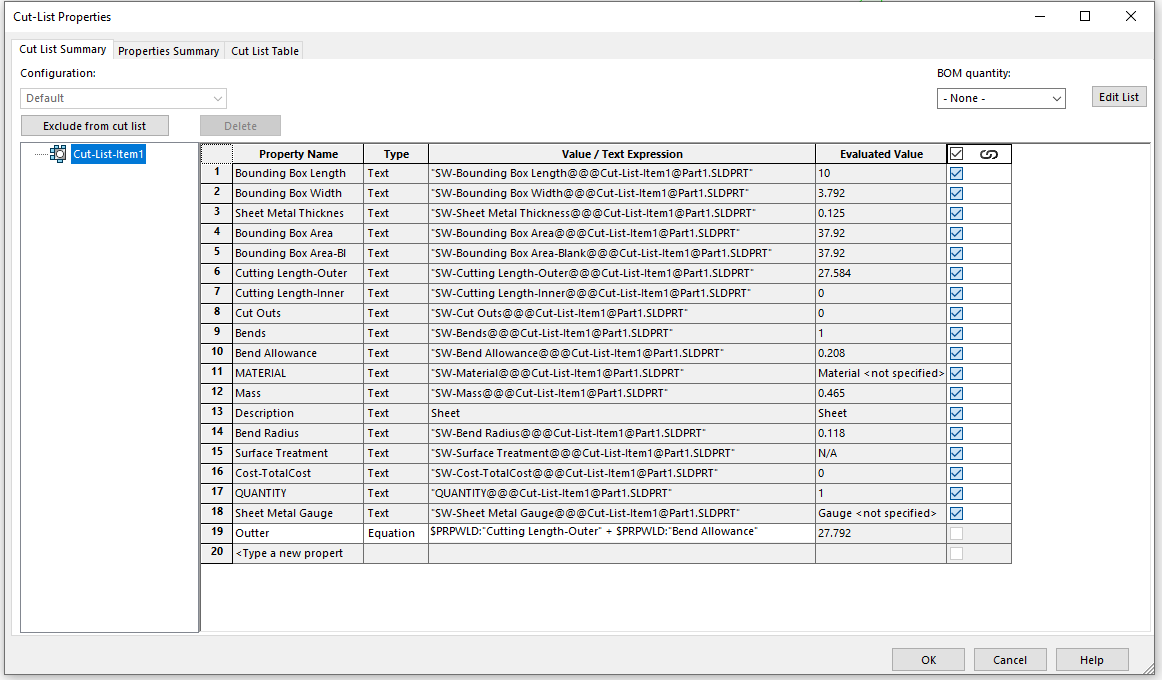Uncheck the Bounding Box Length row checkbox

click(957, 173)
